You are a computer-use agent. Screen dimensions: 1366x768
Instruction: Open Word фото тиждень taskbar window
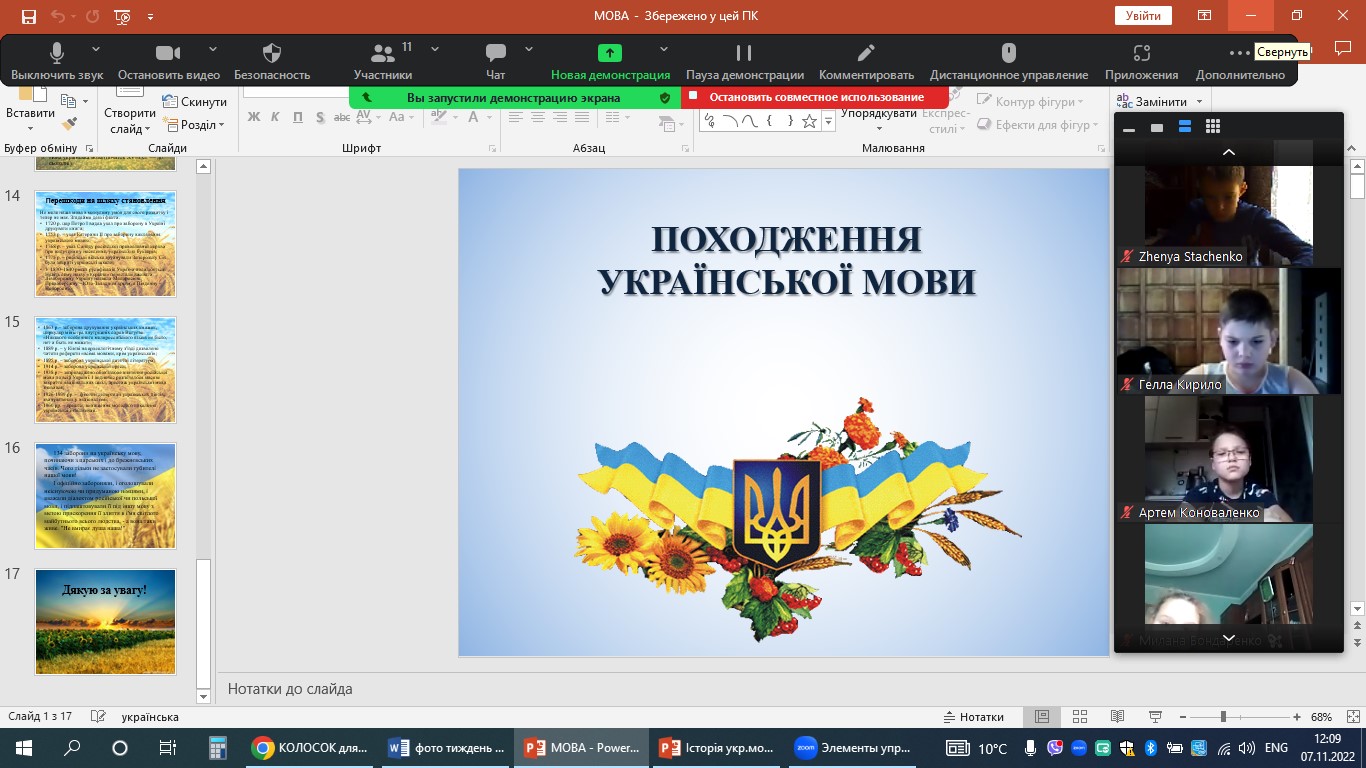449,747
